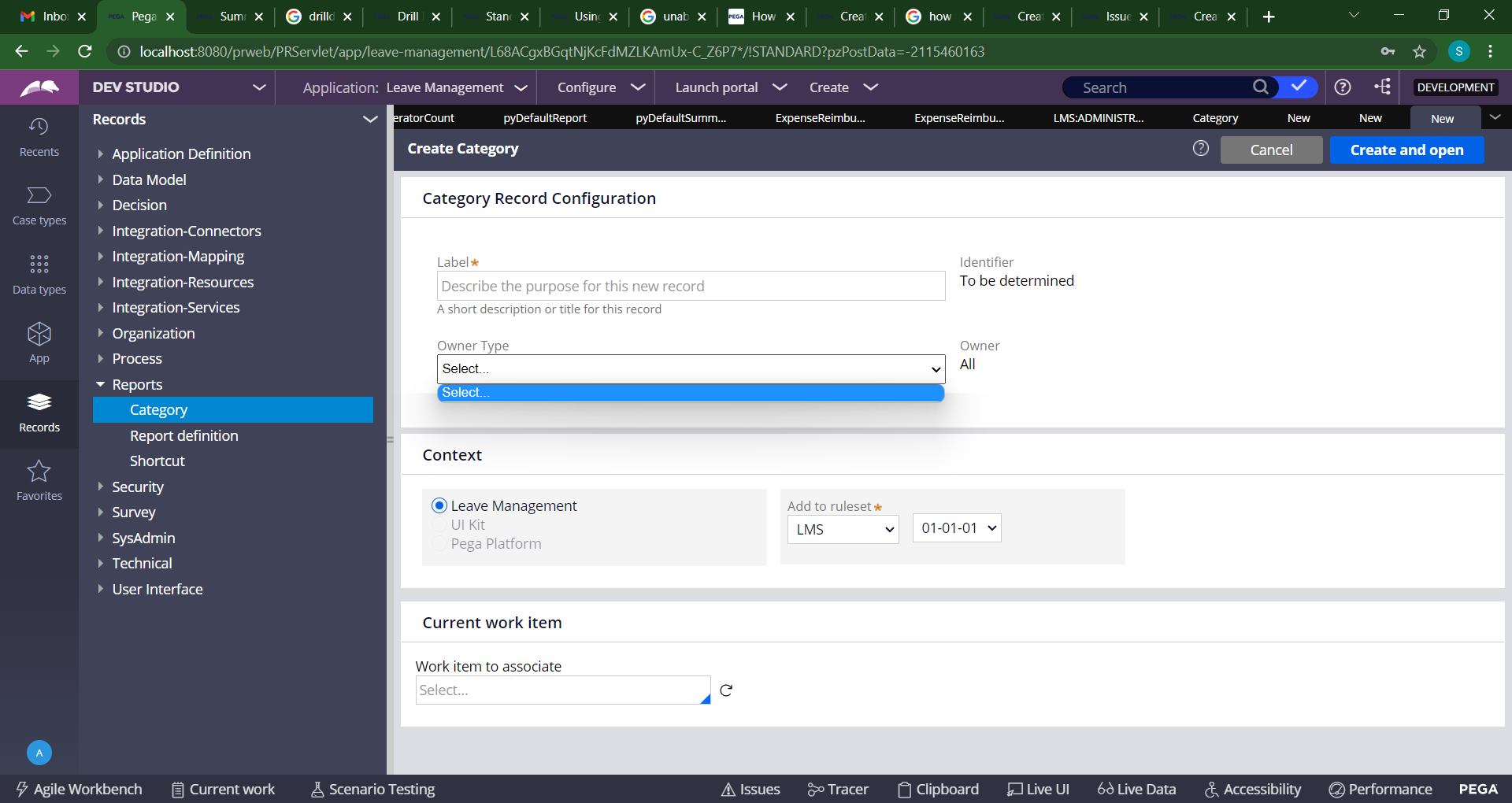Open the help icon in header
The image size is (1512, 803).
pyautogui.click(x=1343, y=87)
